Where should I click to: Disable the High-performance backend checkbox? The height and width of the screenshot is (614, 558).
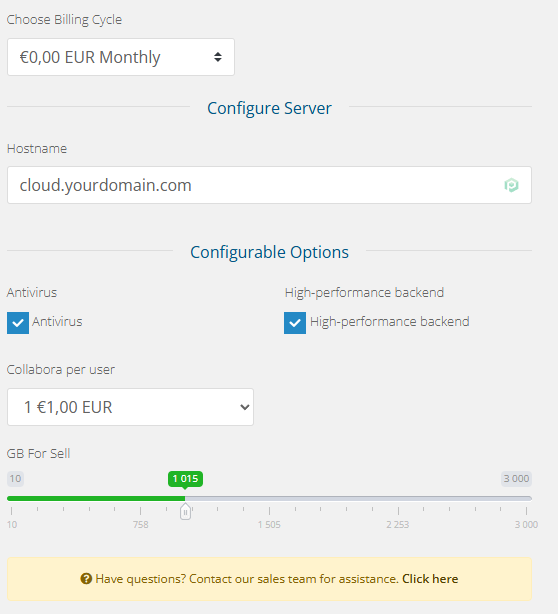click(x=295, y=323)
